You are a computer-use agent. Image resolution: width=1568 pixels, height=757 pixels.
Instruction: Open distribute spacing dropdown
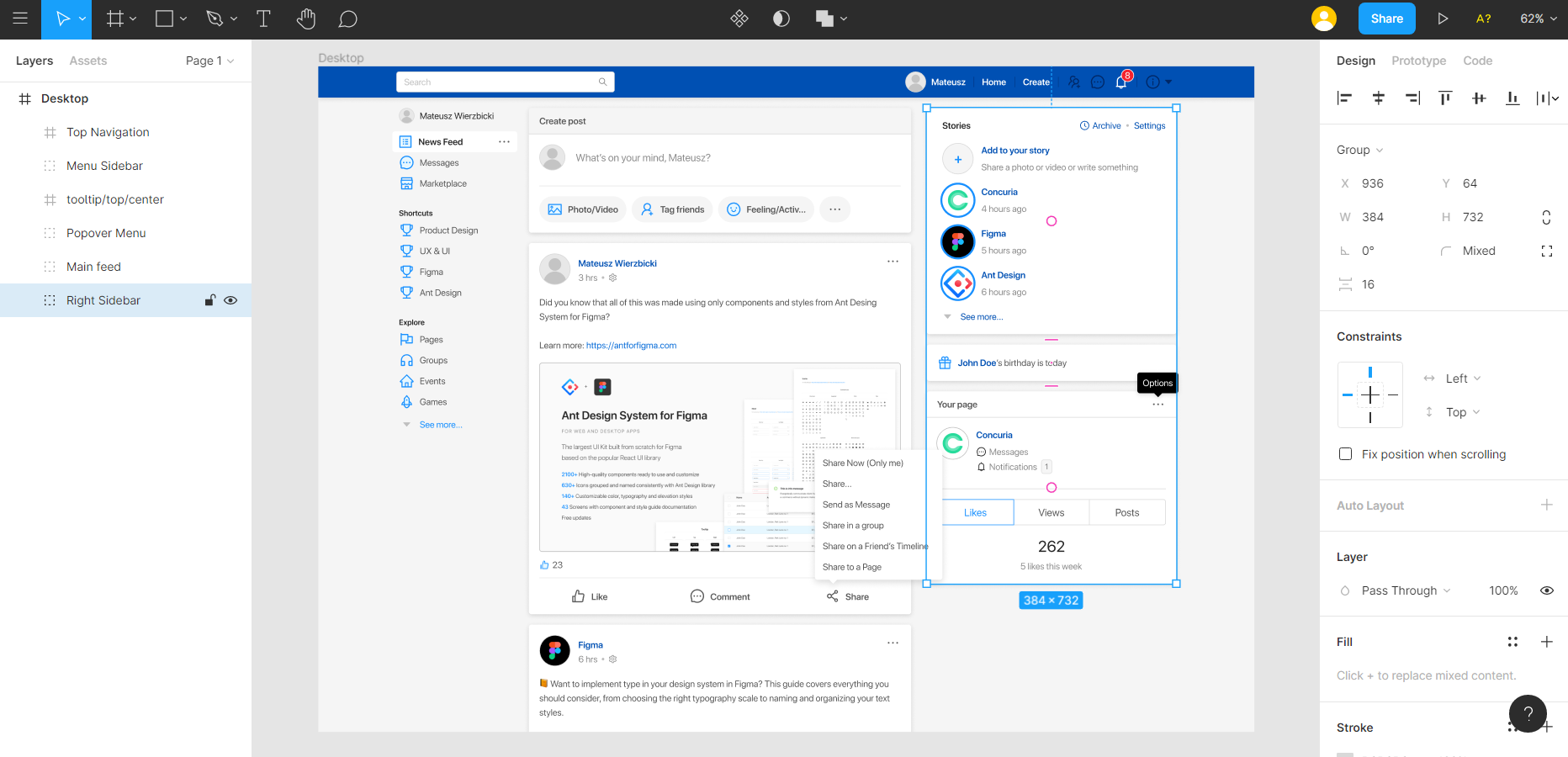click(x=1547, y=98)
